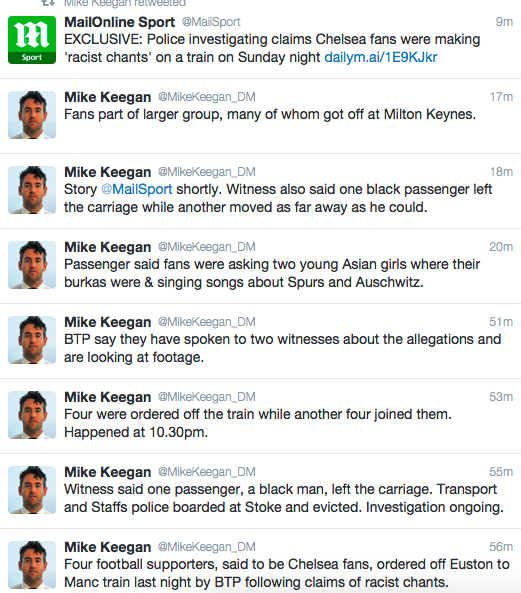Click Mike Keegan name on 53m tweet
Viewport: 521px width, 593px height.
coord(108,397)
